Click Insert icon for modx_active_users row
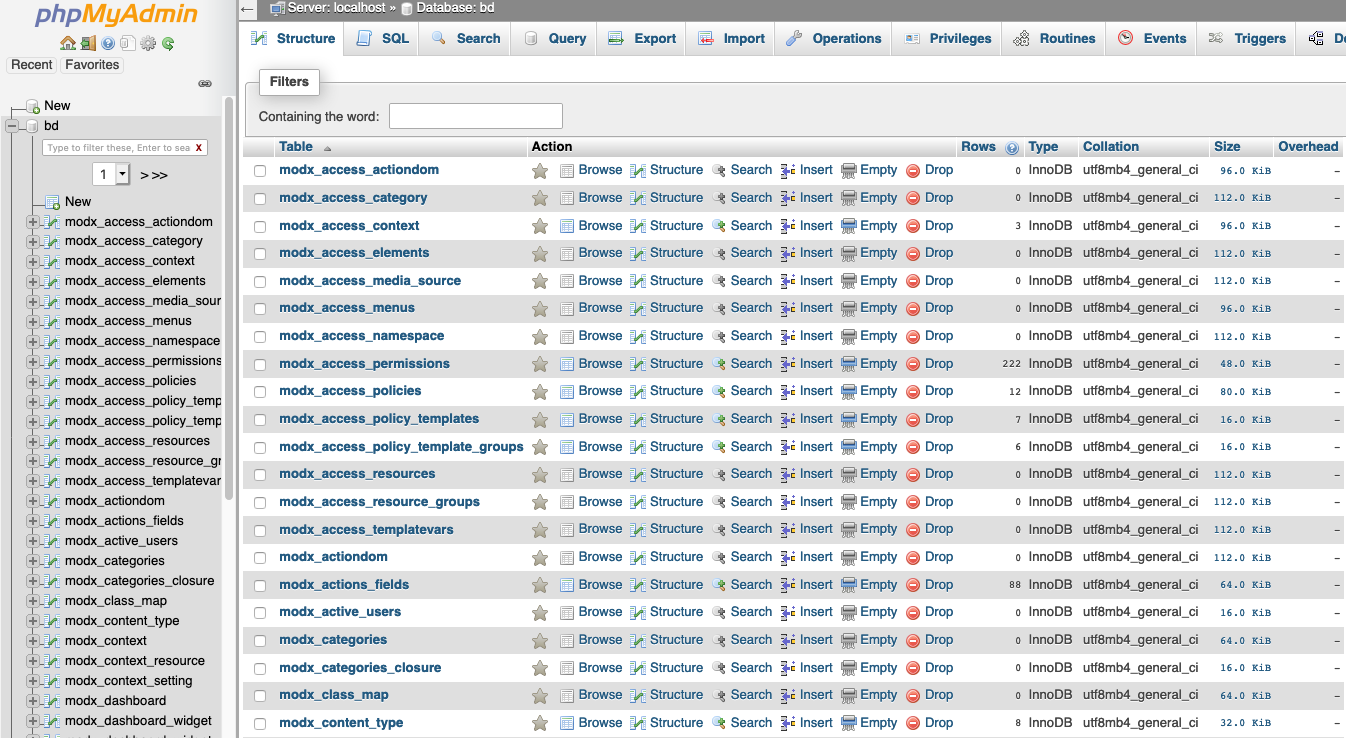The height and width of the screenshot is (738, 1346). point(788,612)
